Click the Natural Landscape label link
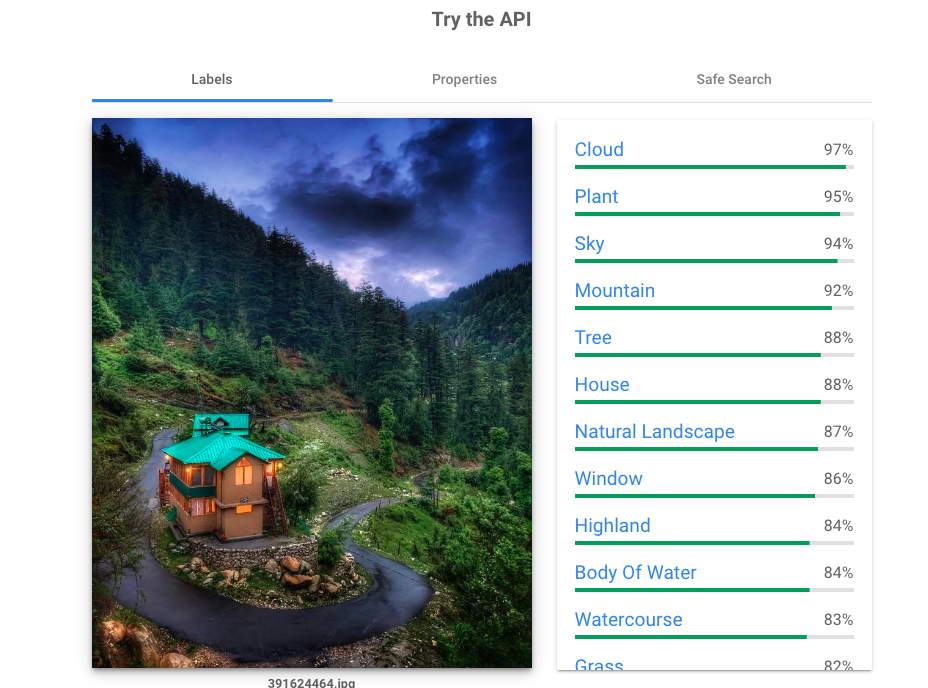This screenshot has height=688, width=928. 655,432
